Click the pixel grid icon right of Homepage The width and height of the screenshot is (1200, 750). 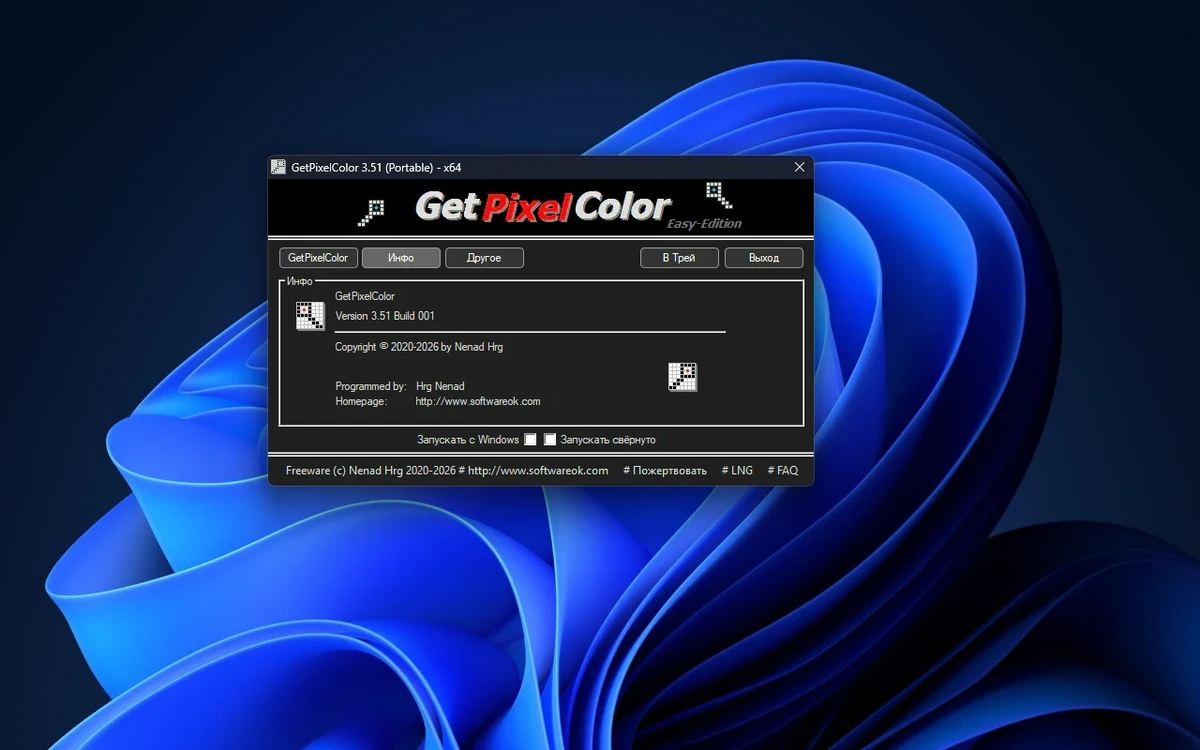coord(682,376)
